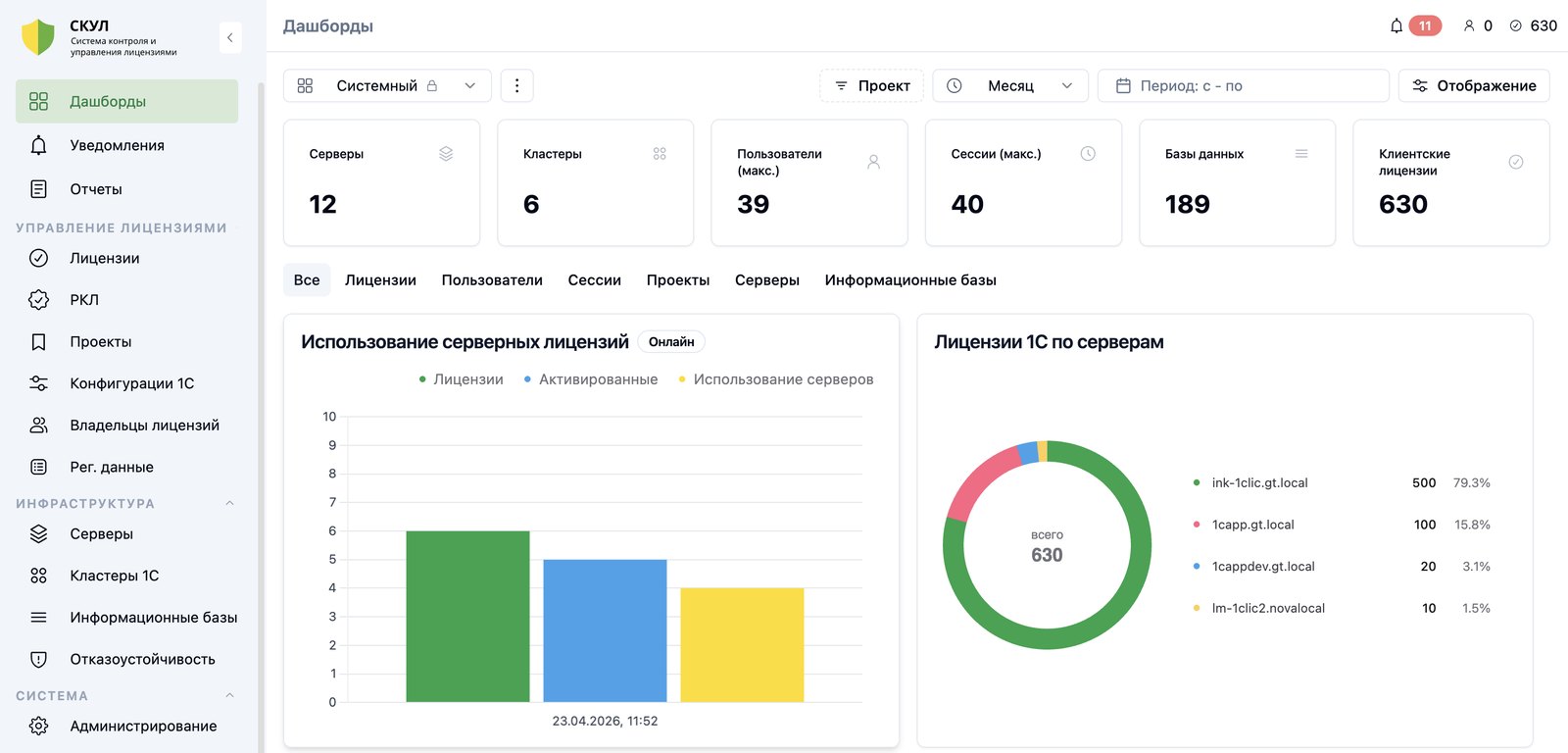This screenshot has height=753, width=1568.
Task: Open Отказоустойчивость in sidebar
Action: 126,659
